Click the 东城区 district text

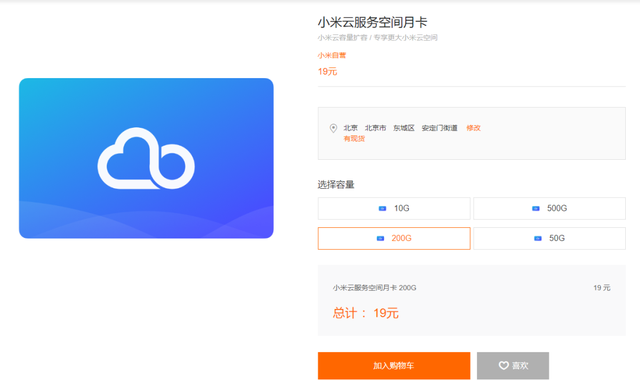click(x=404, y=128)
